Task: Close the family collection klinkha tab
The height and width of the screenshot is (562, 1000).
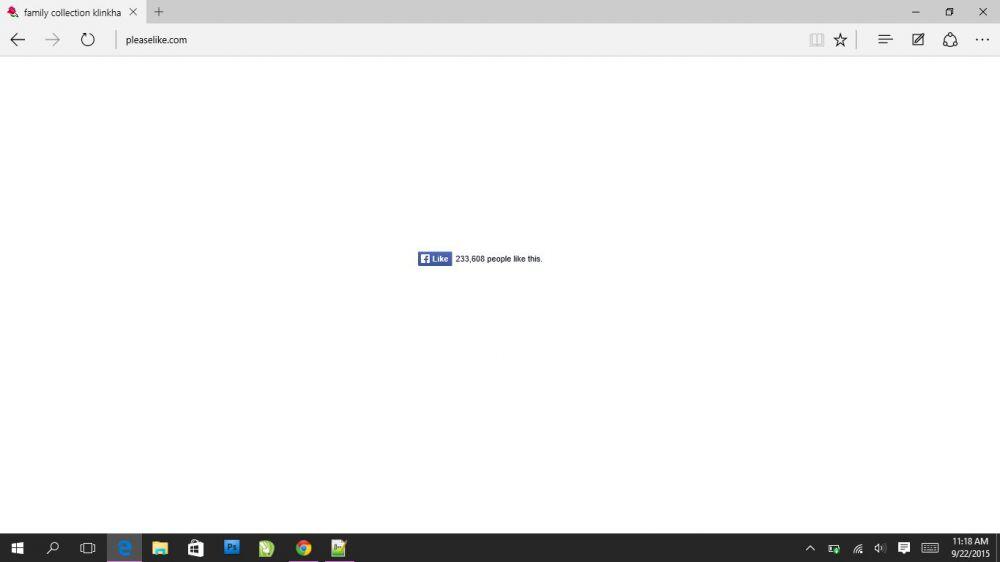Action: coord(133,12)
